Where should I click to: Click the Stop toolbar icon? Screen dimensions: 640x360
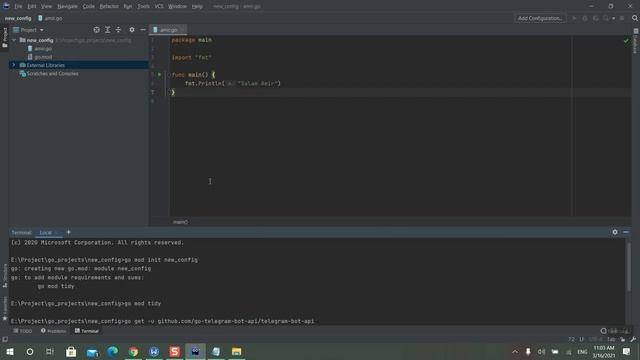[x=622, y=18]
